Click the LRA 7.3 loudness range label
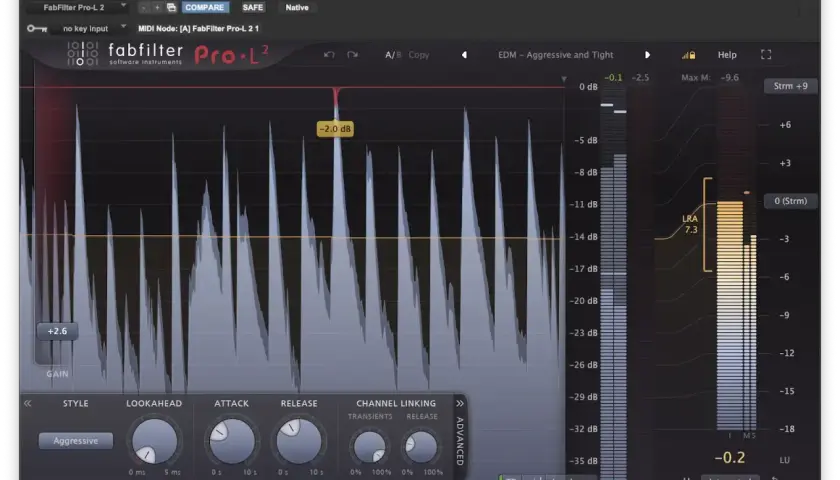The image size is (840, 480). 691,224
